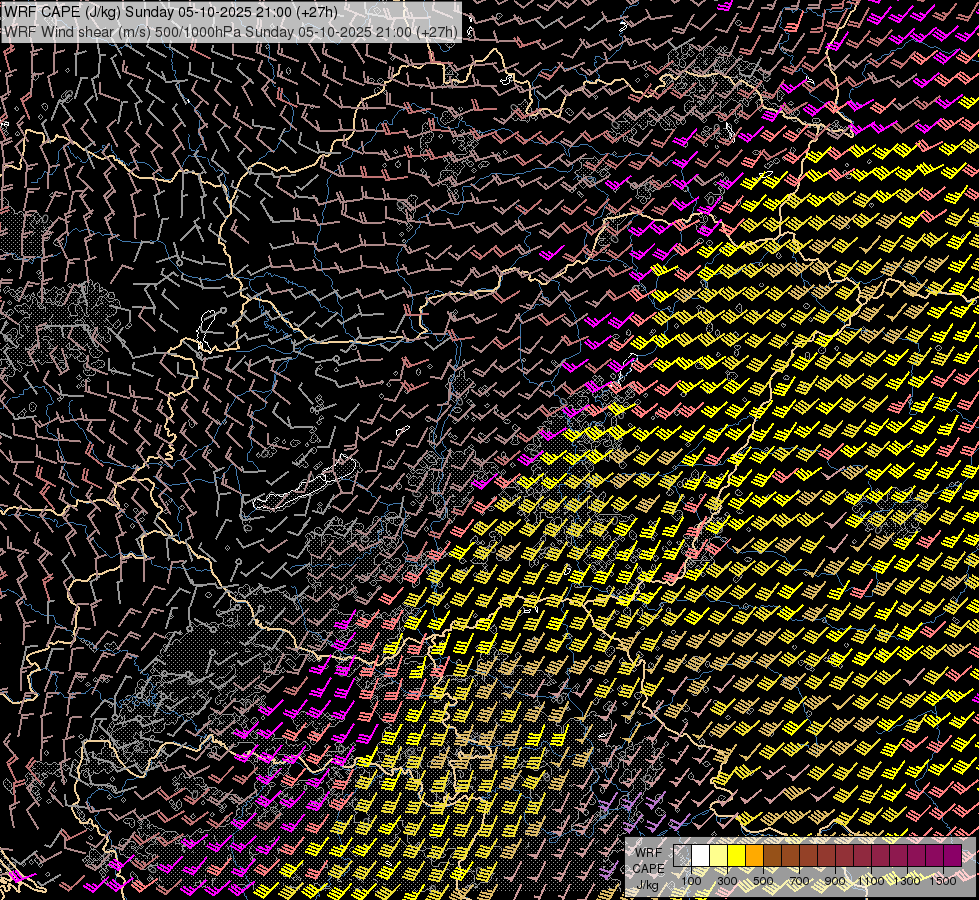Select the 900 legend scale value

click(x=835, y=881)
